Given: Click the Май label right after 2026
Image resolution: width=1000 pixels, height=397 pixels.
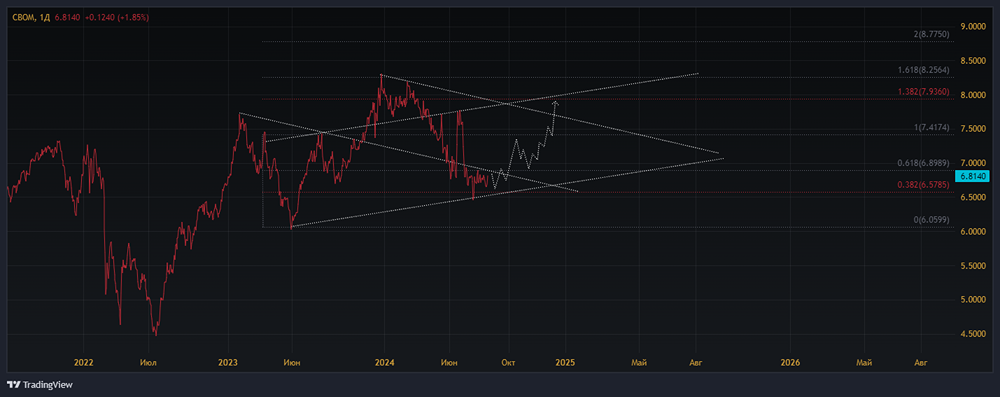Looking at the screenshot, I should tap(864, 363).
